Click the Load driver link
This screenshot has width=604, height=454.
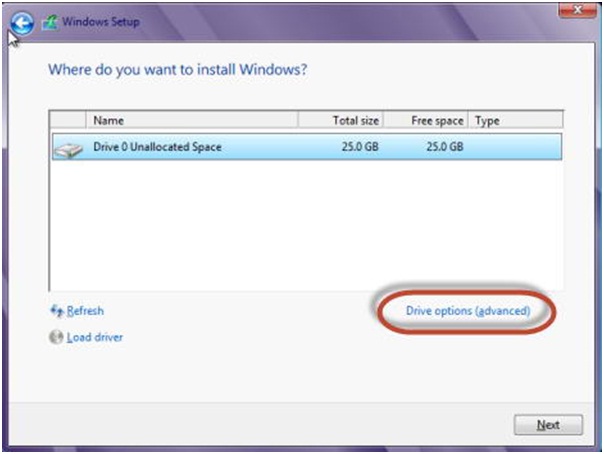coord(95,337)
